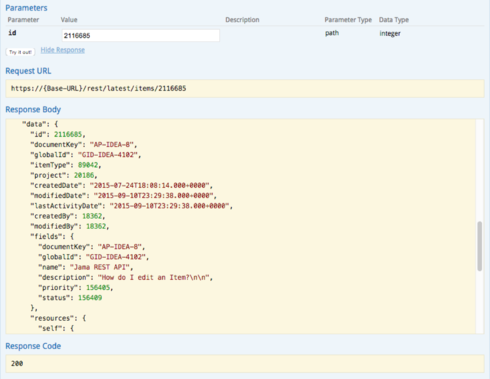Click the globalId line inside fields
The image size is (490, 379).
94,257
